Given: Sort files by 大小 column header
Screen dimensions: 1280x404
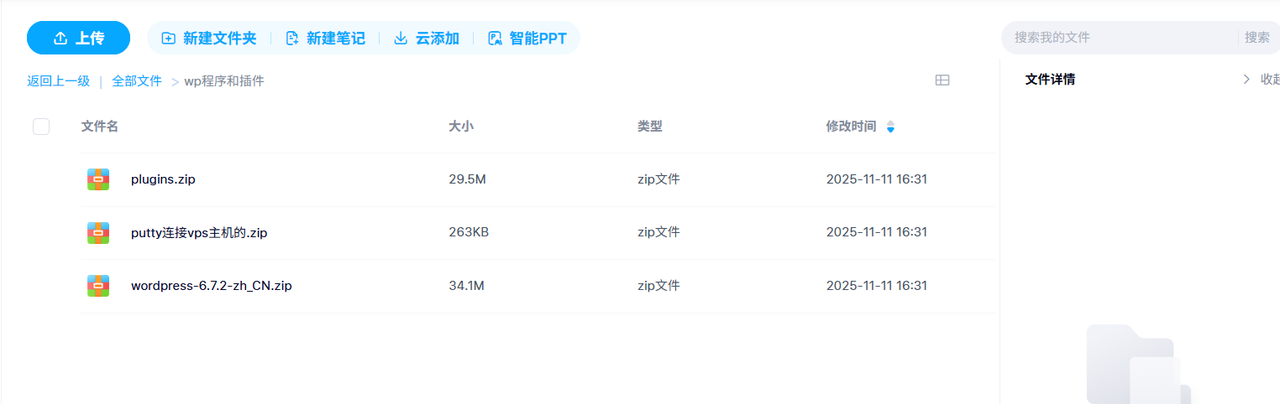Looking at the screenshot, I should coord(461,126).
